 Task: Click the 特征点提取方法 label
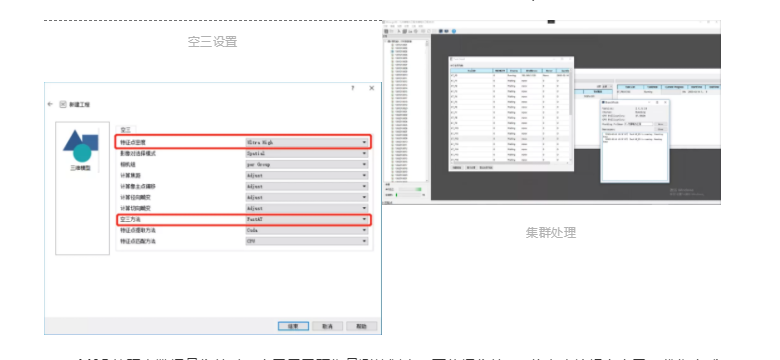point(138,230)
